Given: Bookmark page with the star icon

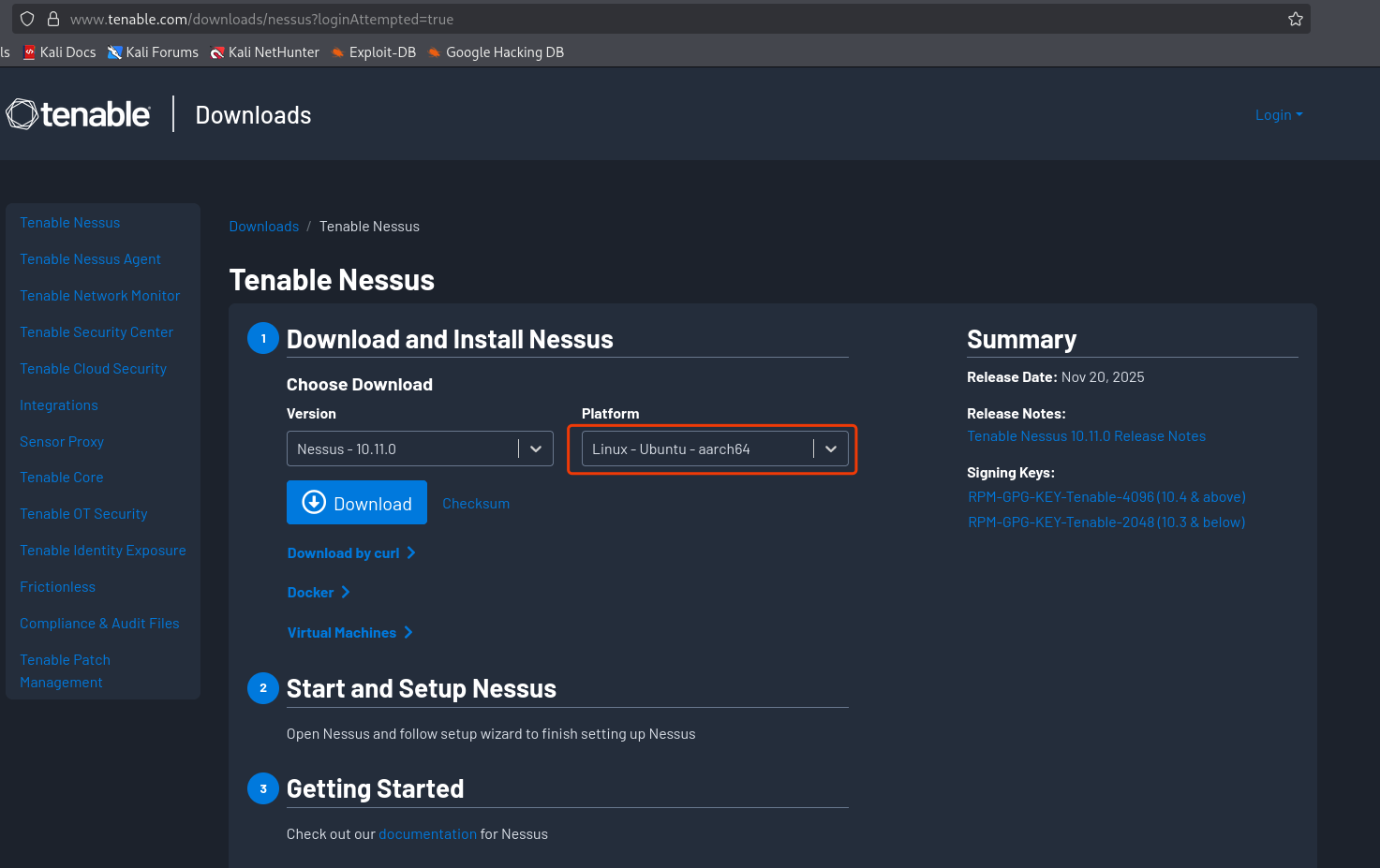Looking at the screenshot, I should [1296, 19].
